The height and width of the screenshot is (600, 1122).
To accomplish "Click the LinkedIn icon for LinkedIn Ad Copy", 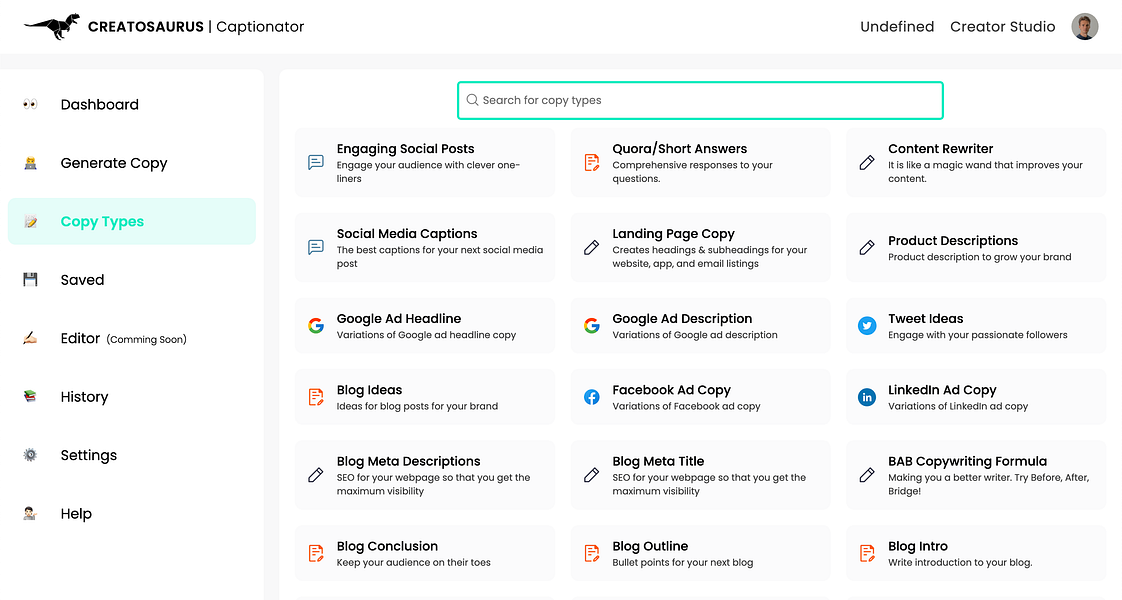I will (x=867, y=397).
